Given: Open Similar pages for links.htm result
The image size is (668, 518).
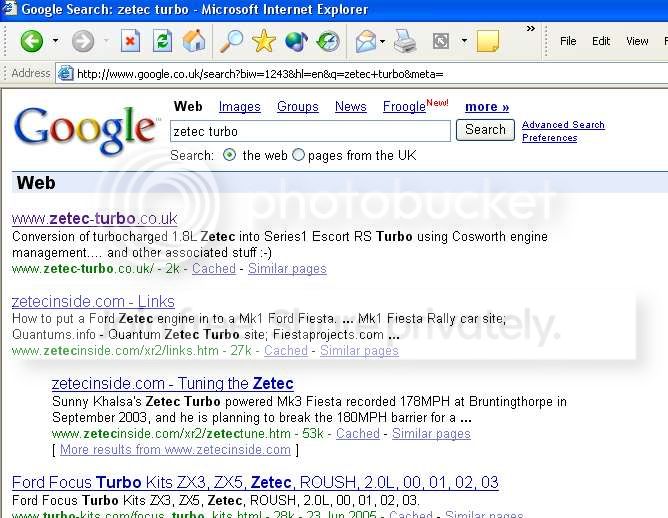Looking at the screenshot, I should [359, 351].
